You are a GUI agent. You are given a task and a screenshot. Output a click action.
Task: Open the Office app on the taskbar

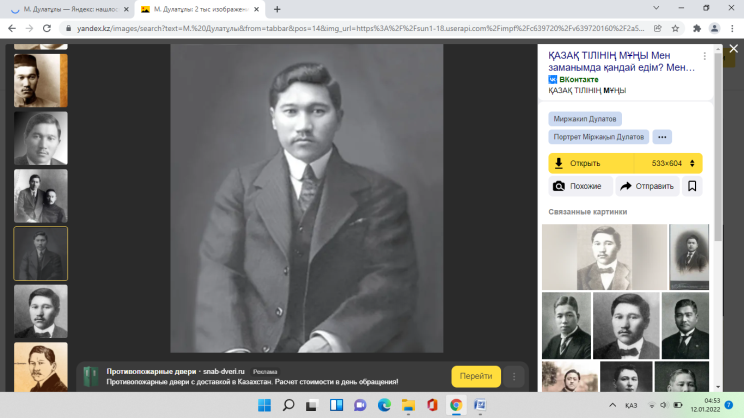(x=432, y=405)
